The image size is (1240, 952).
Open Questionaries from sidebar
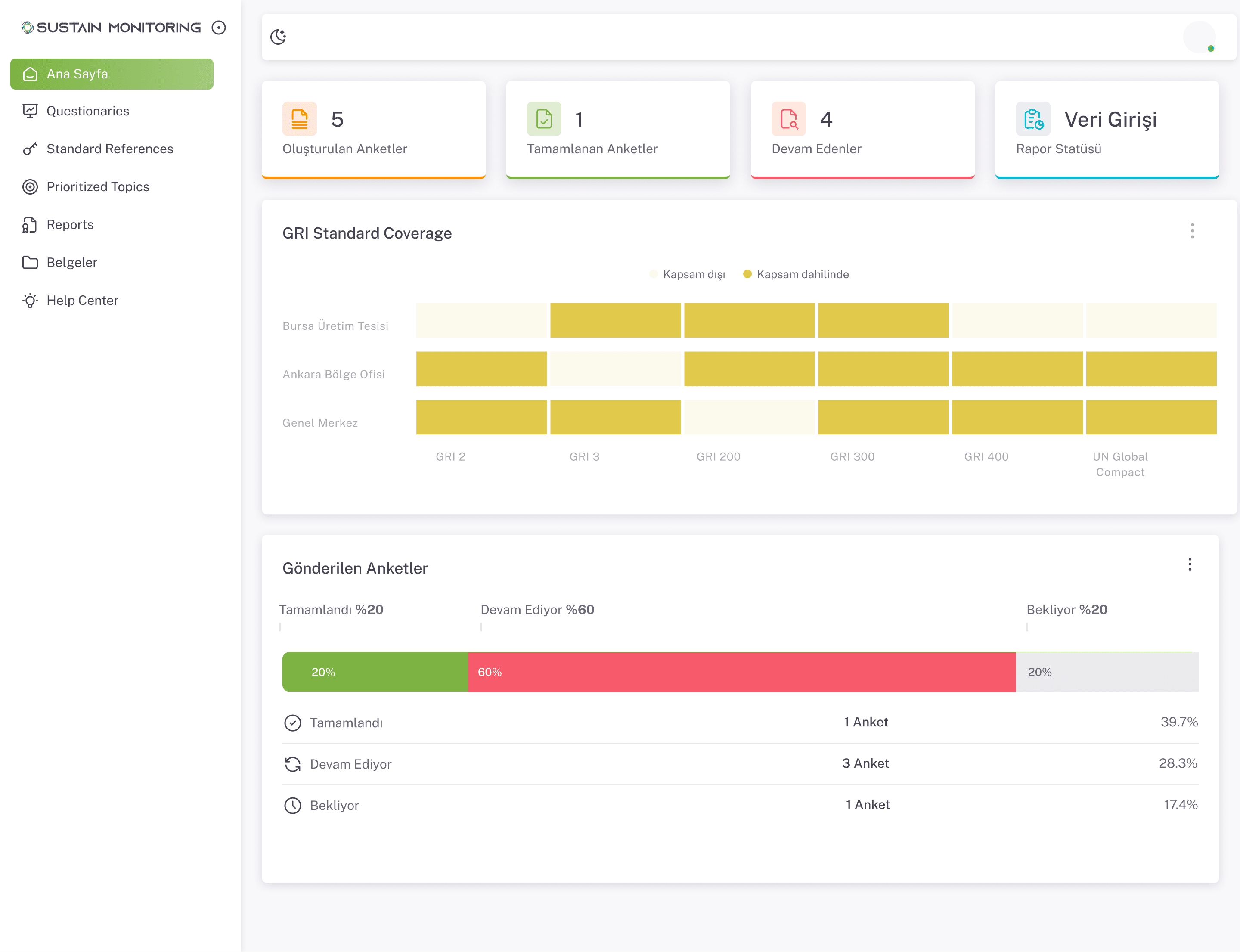88,111
